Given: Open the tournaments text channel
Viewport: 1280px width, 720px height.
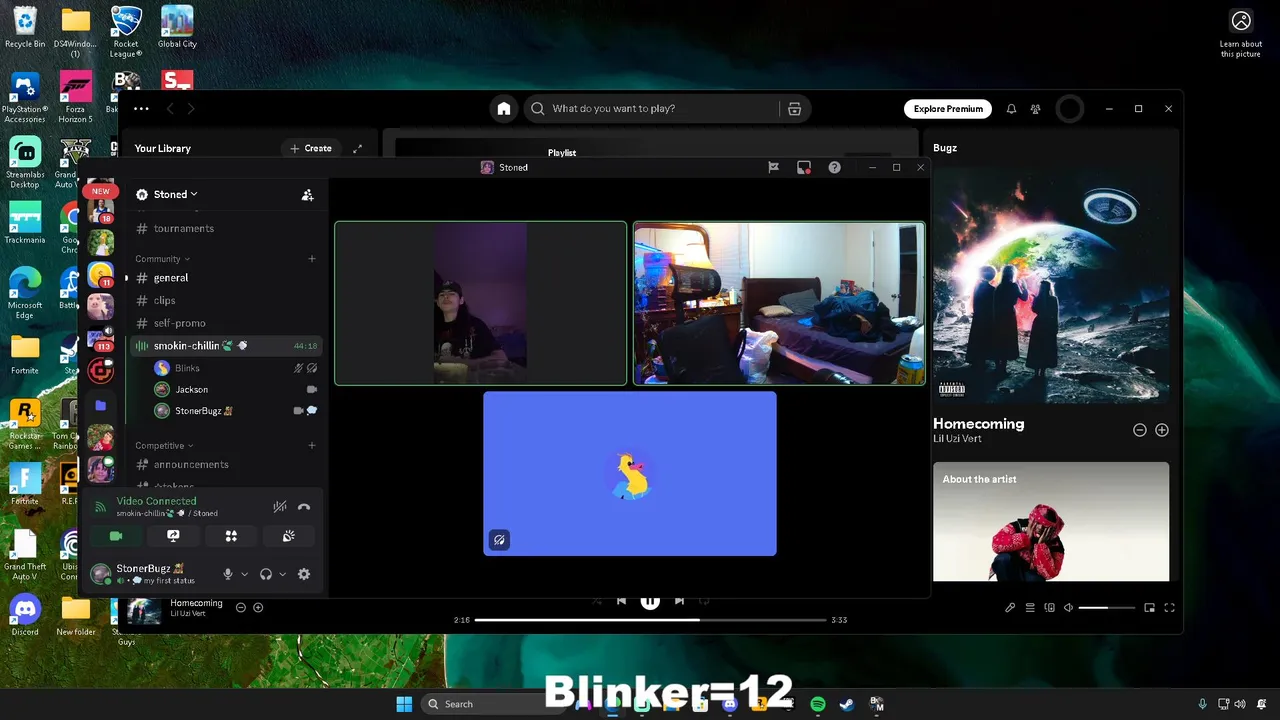Looking at the screenshot, I should coord(227,228).
